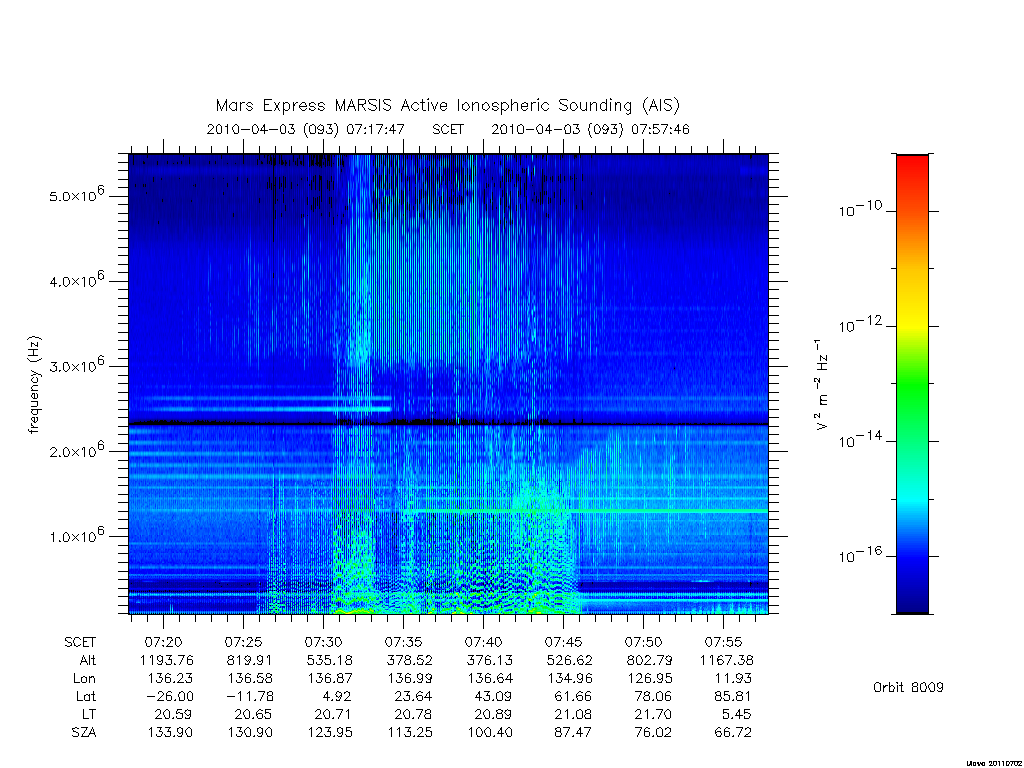Click the SZA value '133.90'

170,732
